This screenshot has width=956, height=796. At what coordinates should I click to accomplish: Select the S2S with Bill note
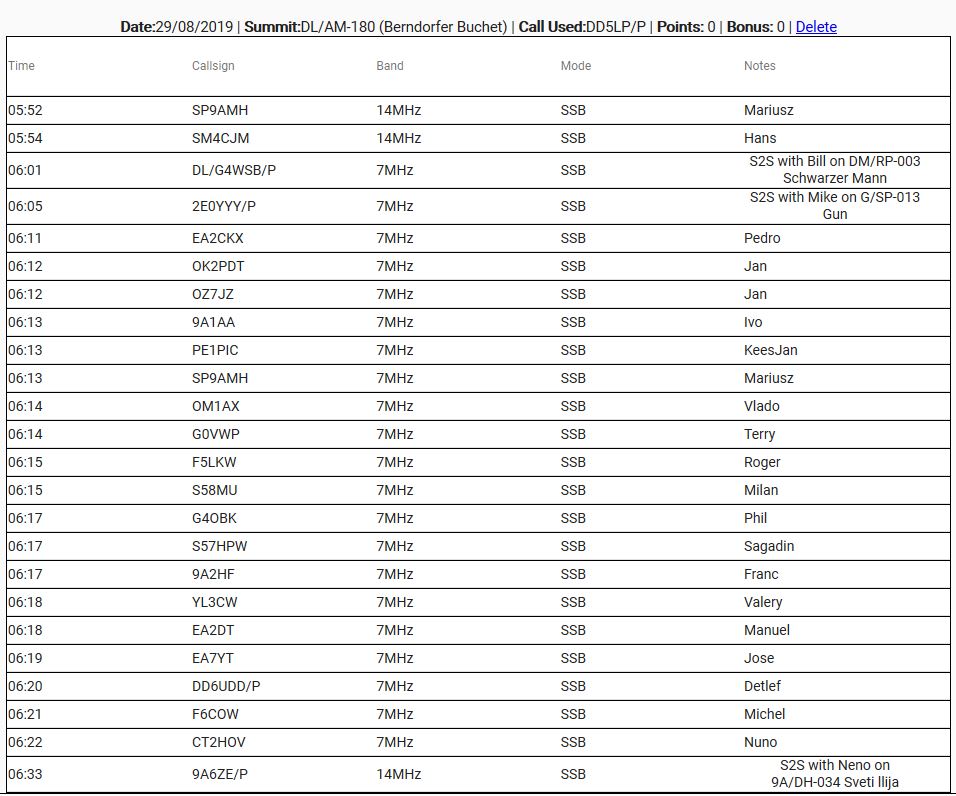(x=834, y=170)
